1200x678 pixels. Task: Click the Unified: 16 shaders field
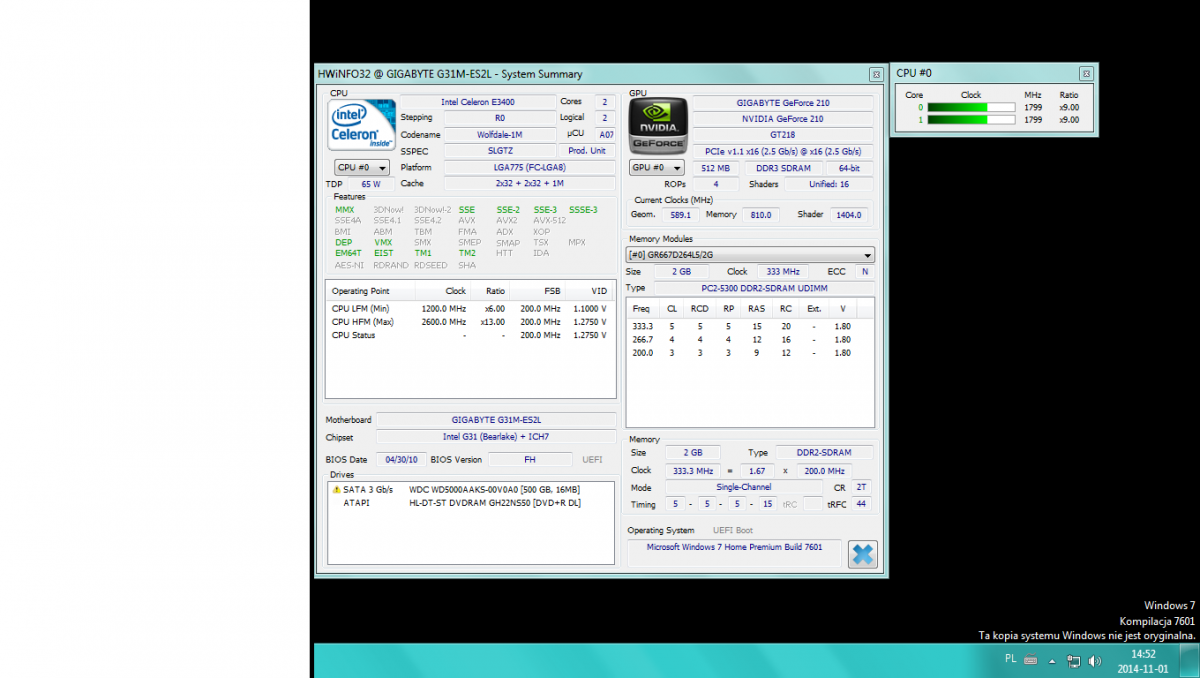[x=830, y=184]
